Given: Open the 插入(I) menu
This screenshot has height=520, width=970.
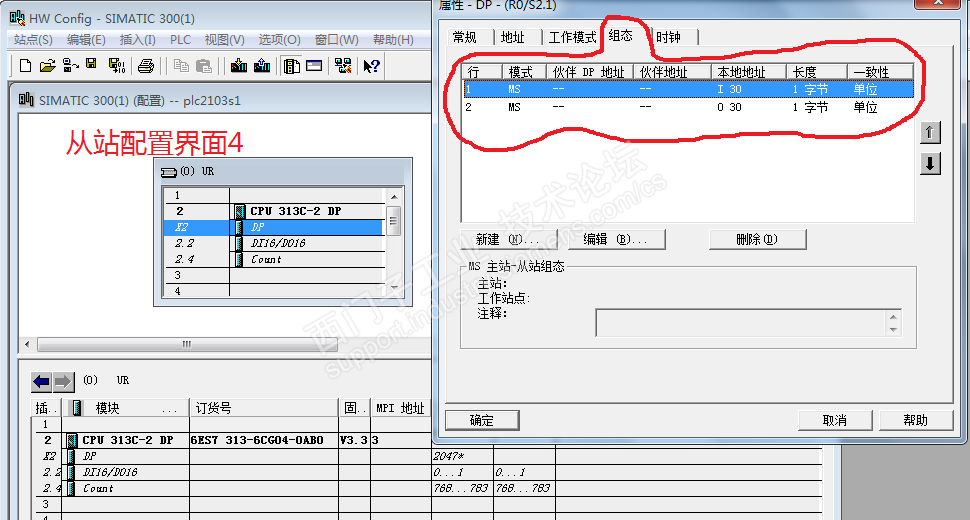Looking at the screenshot, I should point(137,40).
